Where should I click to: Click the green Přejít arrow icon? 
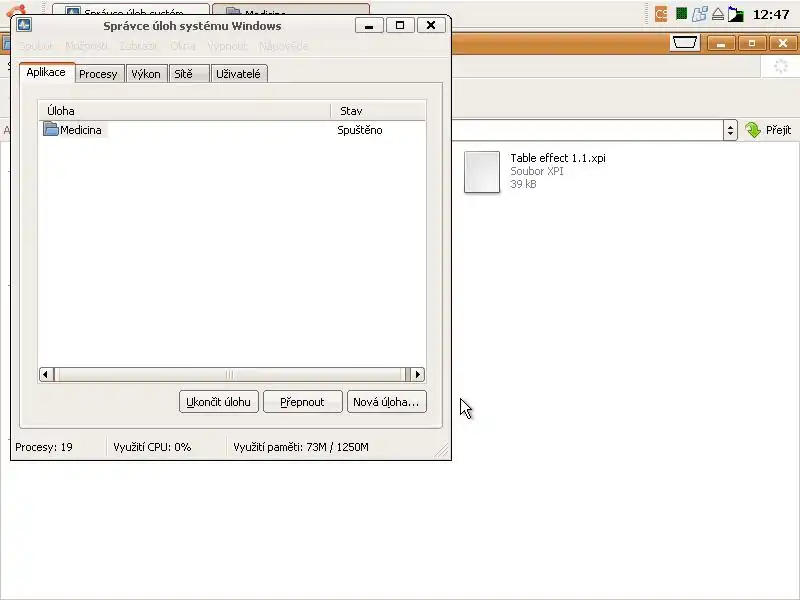point(753,130)
